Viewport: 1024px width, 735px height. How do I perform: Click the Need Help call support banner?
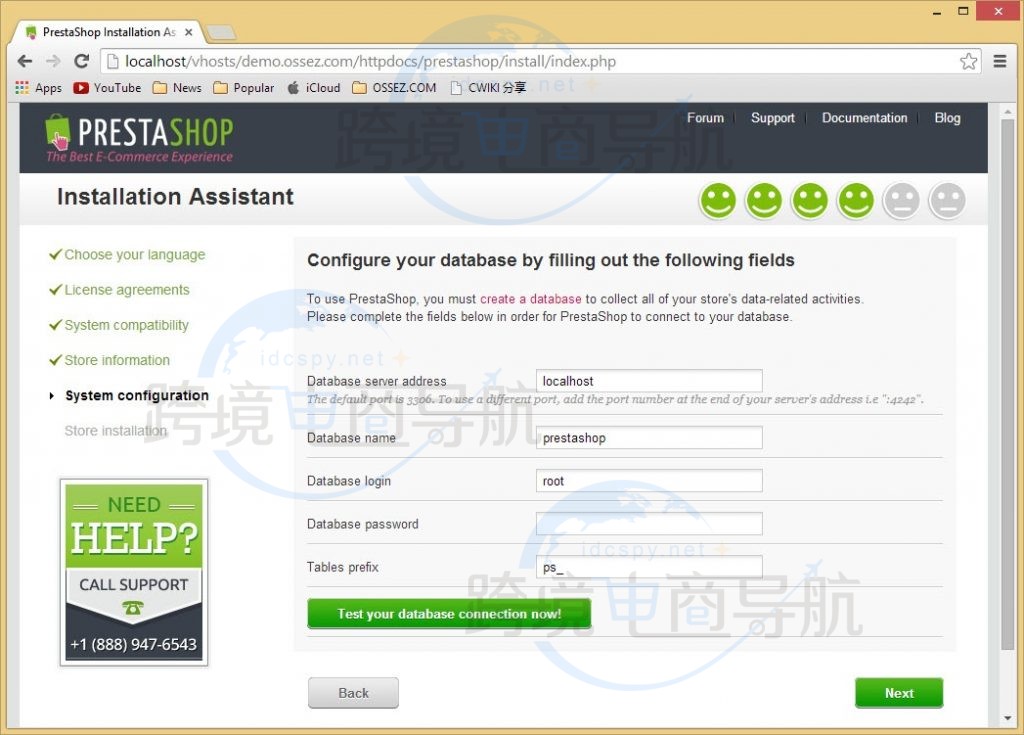pyautogui.click(x=134, y=572)
